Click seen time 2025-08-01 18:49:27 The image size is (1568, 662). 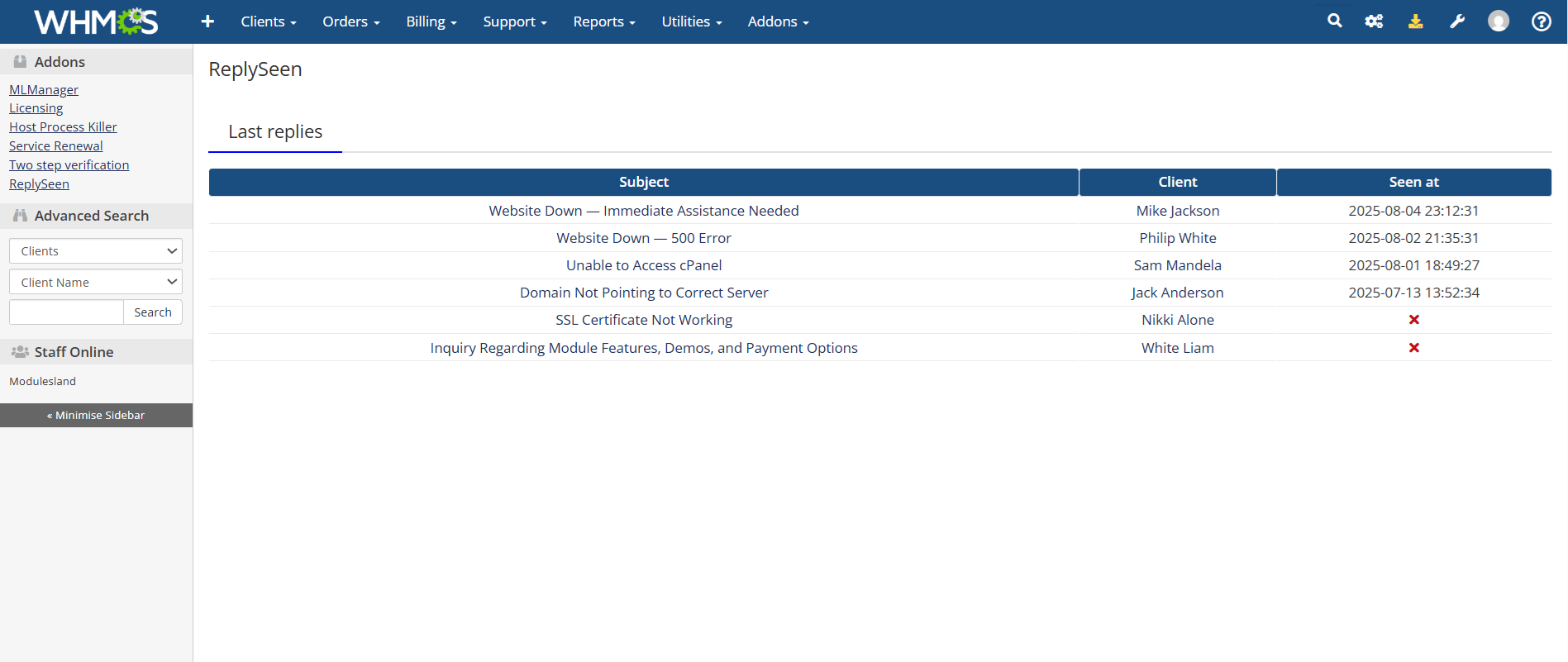tap(1414, 265)
